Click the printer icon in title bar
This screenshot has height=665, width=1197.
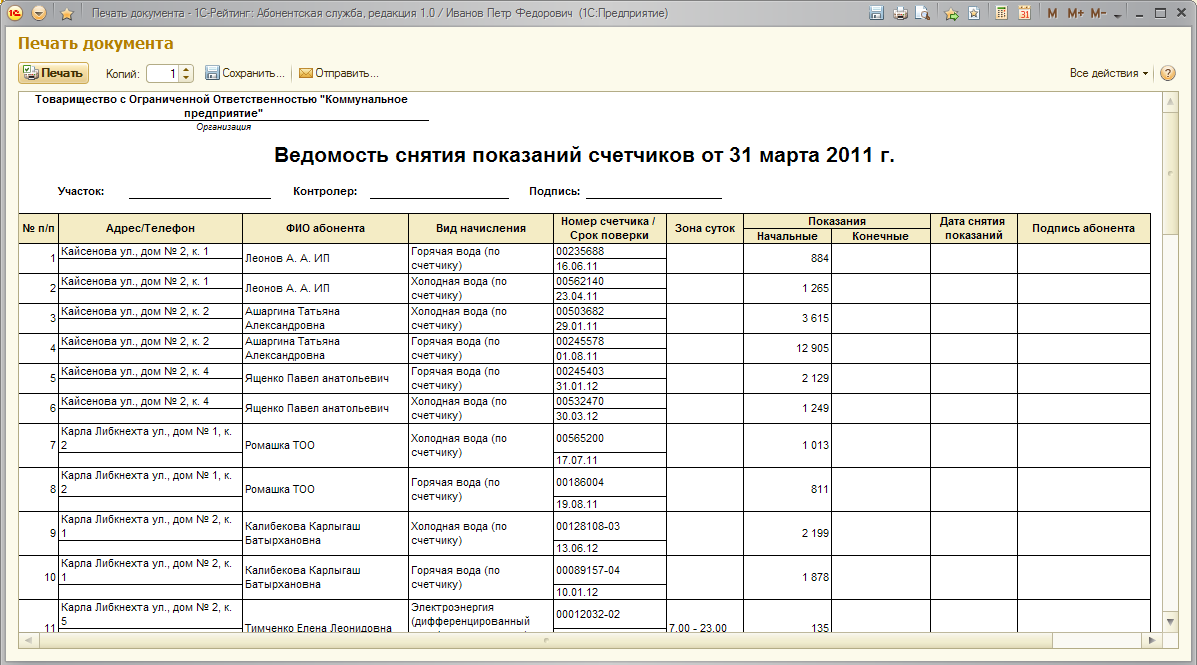900,14
